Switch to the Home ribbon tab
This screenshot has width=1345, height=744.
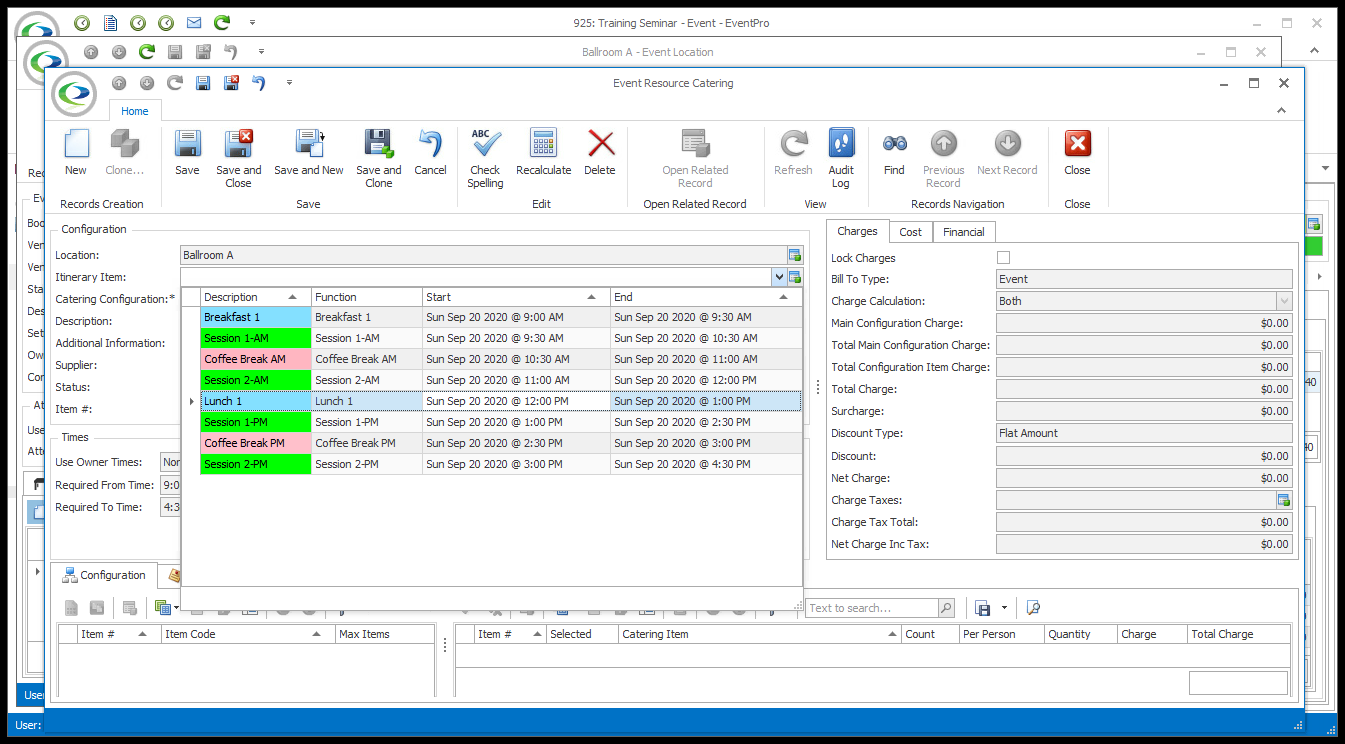[x=135, y=111]
